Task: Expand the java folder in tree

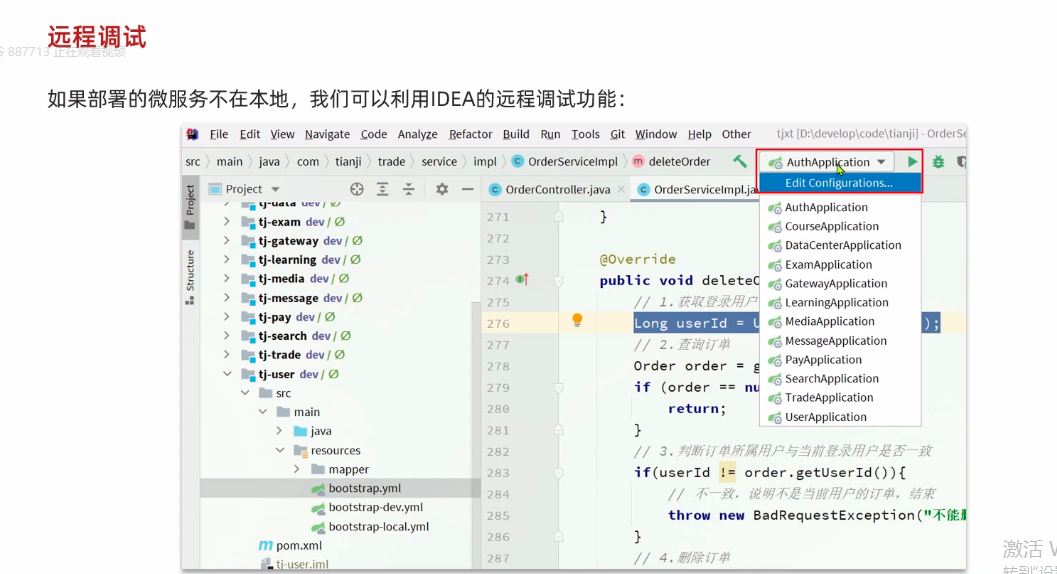Action: point(279,430)
